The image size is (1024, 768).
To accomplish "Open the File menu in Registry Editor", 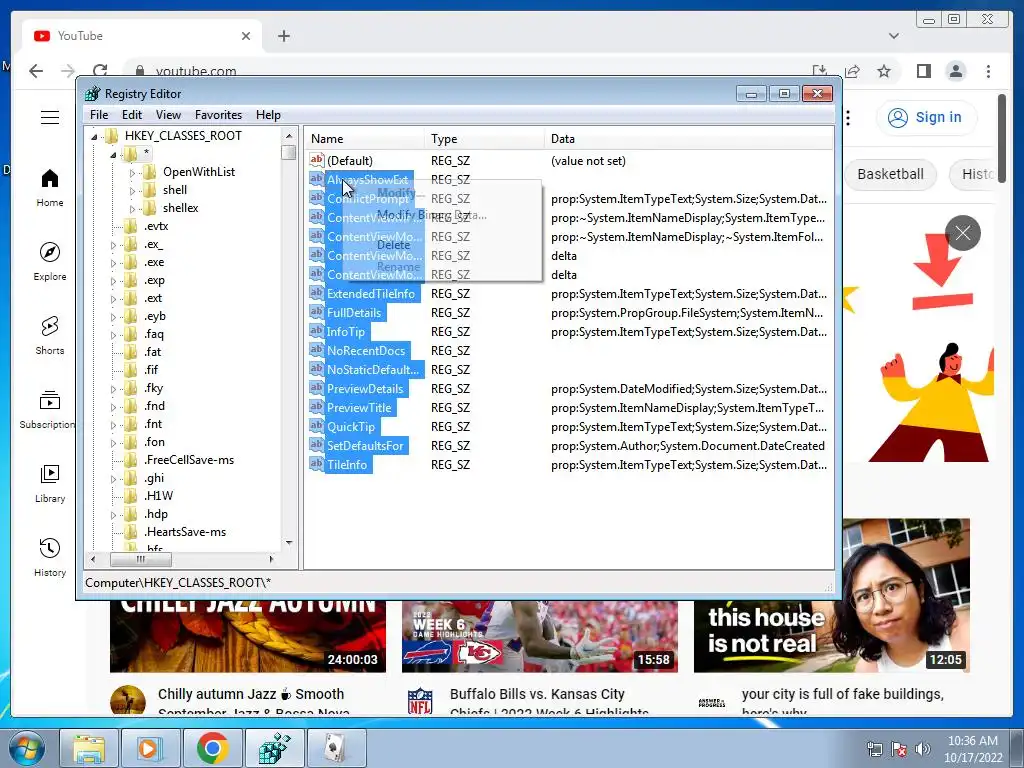I will point(99,115).
